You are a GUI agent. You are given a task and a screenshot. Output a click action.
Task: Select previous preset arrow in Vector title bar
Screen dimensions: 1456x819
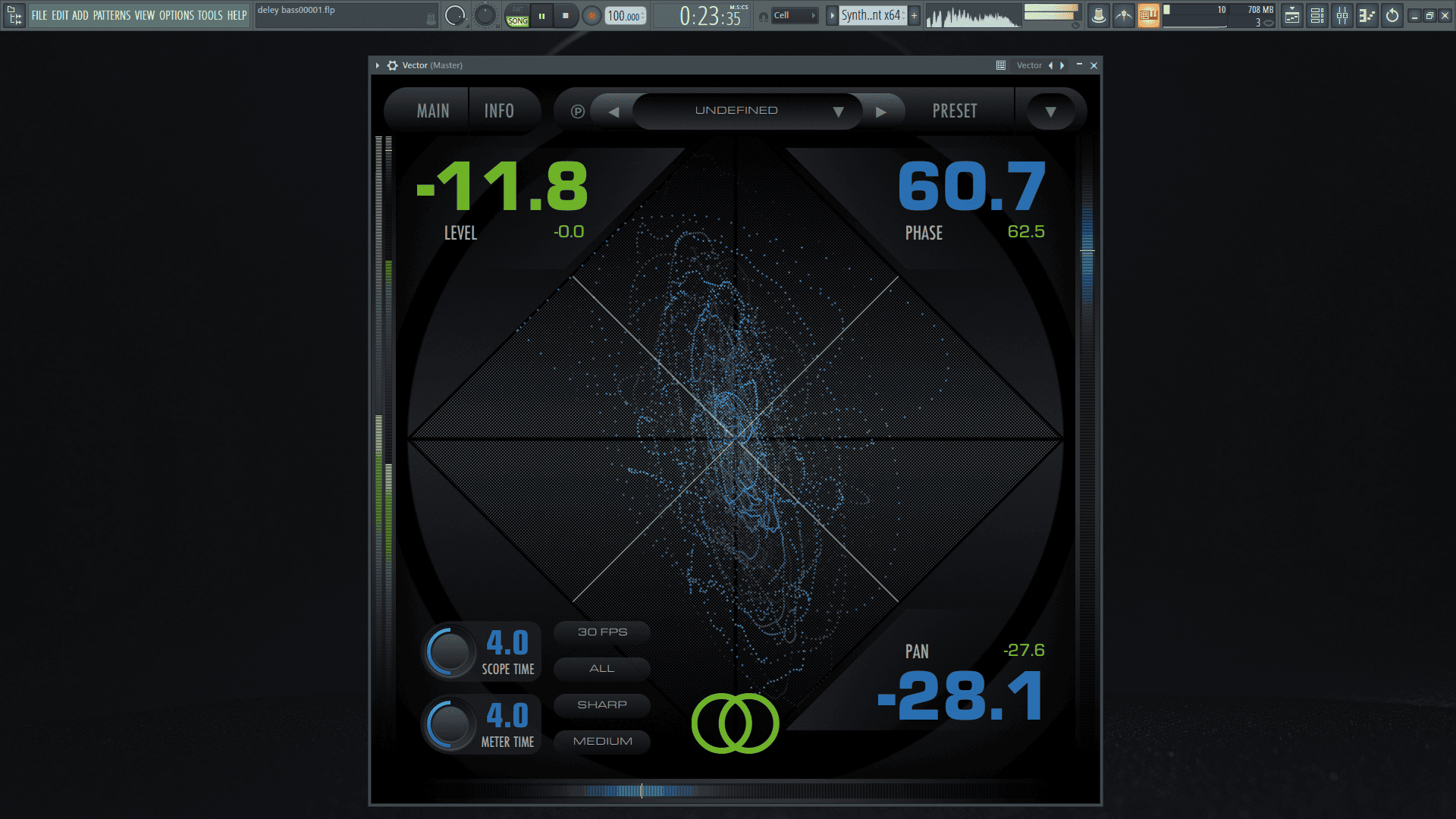click(1050, 66)
